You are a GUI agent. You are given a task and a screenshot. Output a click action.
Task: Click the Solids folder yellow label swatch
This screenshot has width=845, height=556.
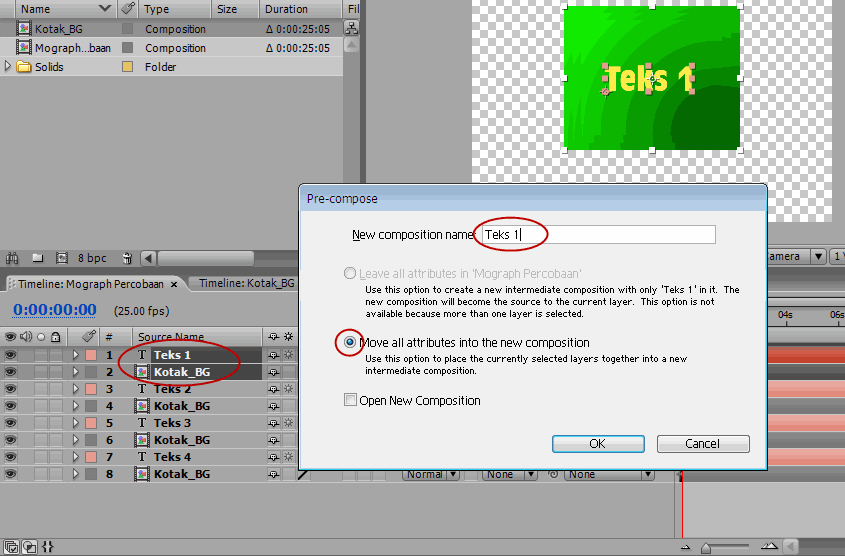coord(128,67)
